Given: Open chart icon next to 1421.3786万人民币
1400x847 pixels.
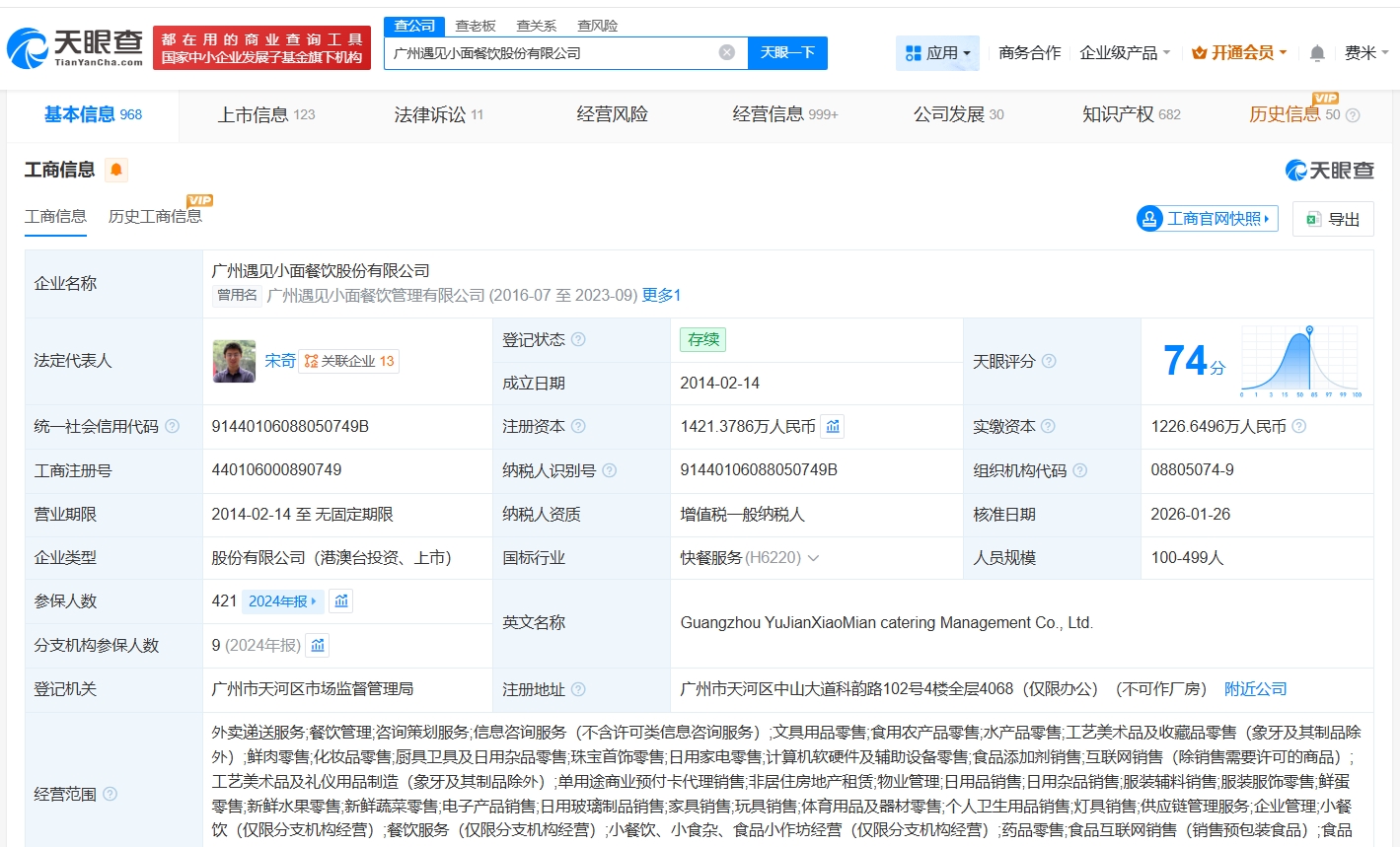Looking at the screenshot, I should pyautogui.click(x=833, y=426).
